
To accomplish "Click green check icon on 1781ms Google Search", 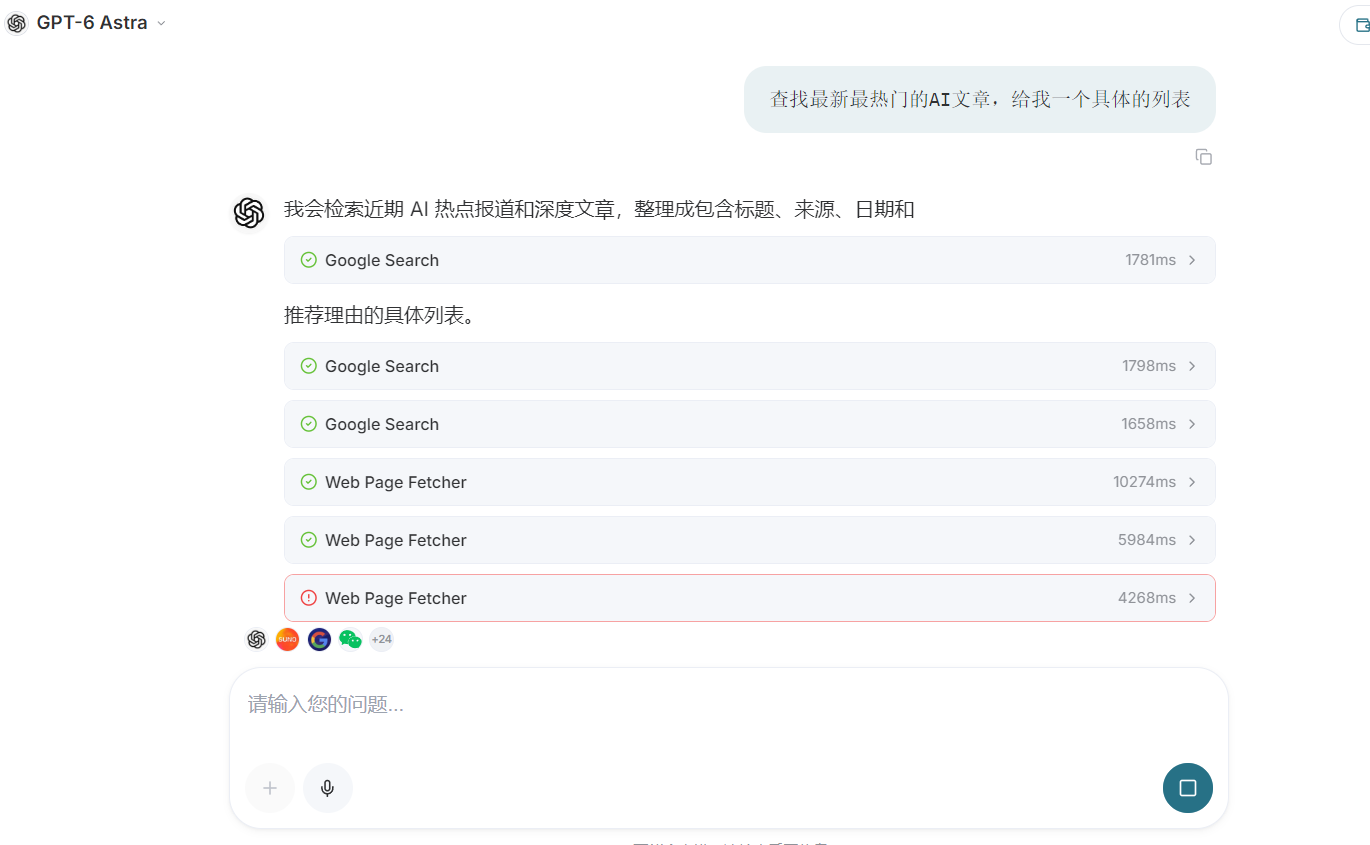I will click(x=309, y=260).
